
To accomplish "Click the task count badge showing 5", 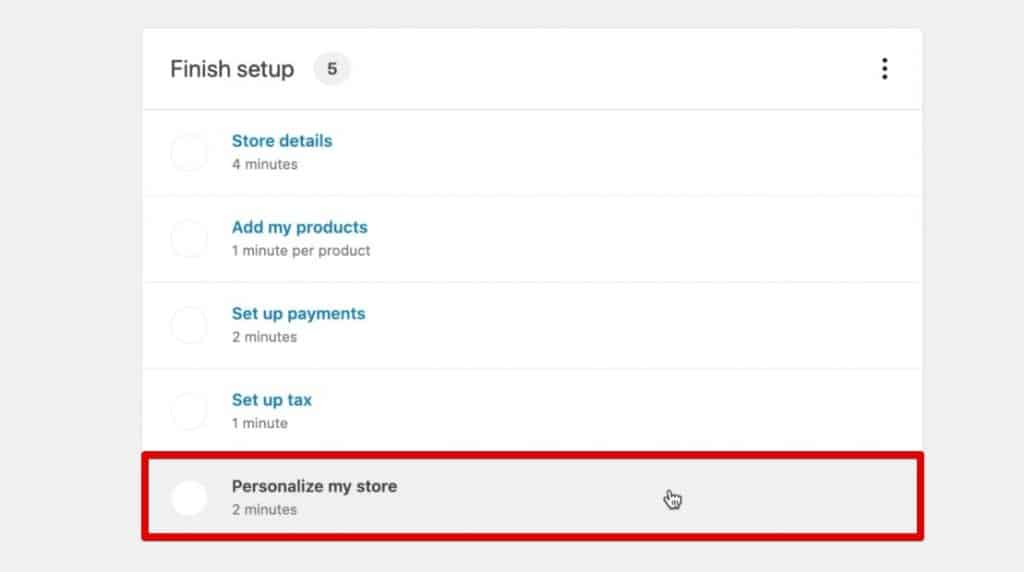I will tap(332, 69).
